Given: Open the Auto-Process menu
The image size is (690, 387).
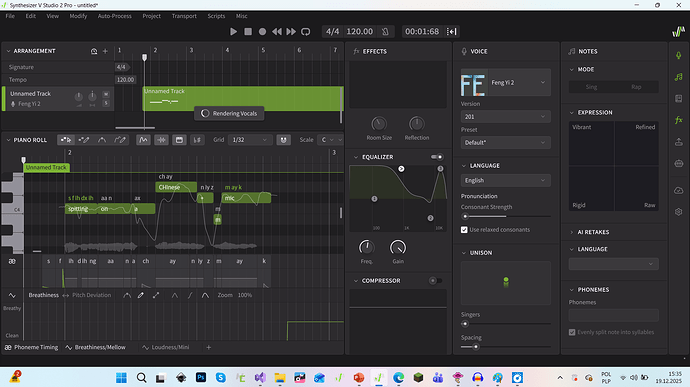Looking at the screenshot, I should pos(114,16).
